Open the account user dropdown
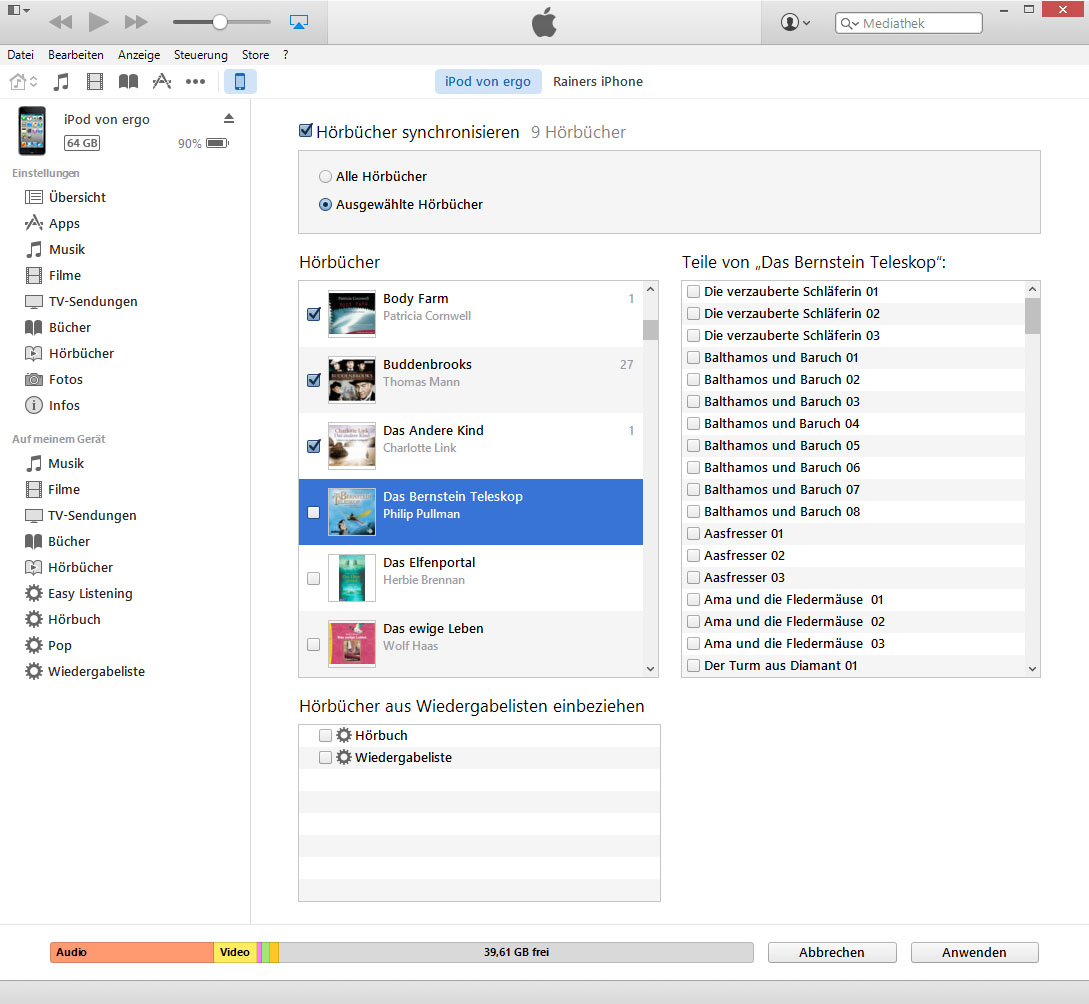This screenshot has width=1089, height=1004. coord(795,22)
